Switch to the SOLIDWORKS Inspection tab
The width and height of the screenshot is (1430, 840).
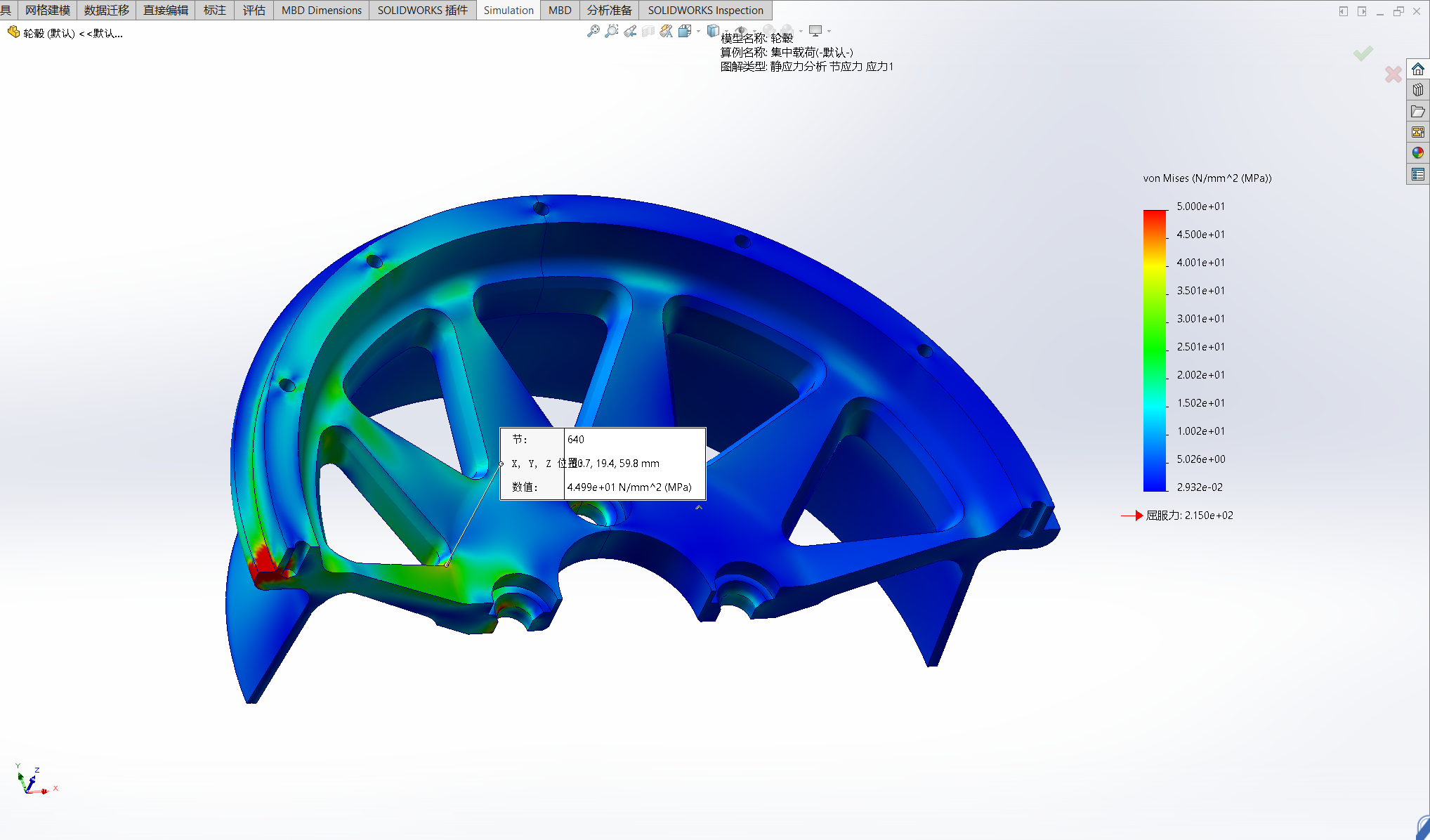705,10
